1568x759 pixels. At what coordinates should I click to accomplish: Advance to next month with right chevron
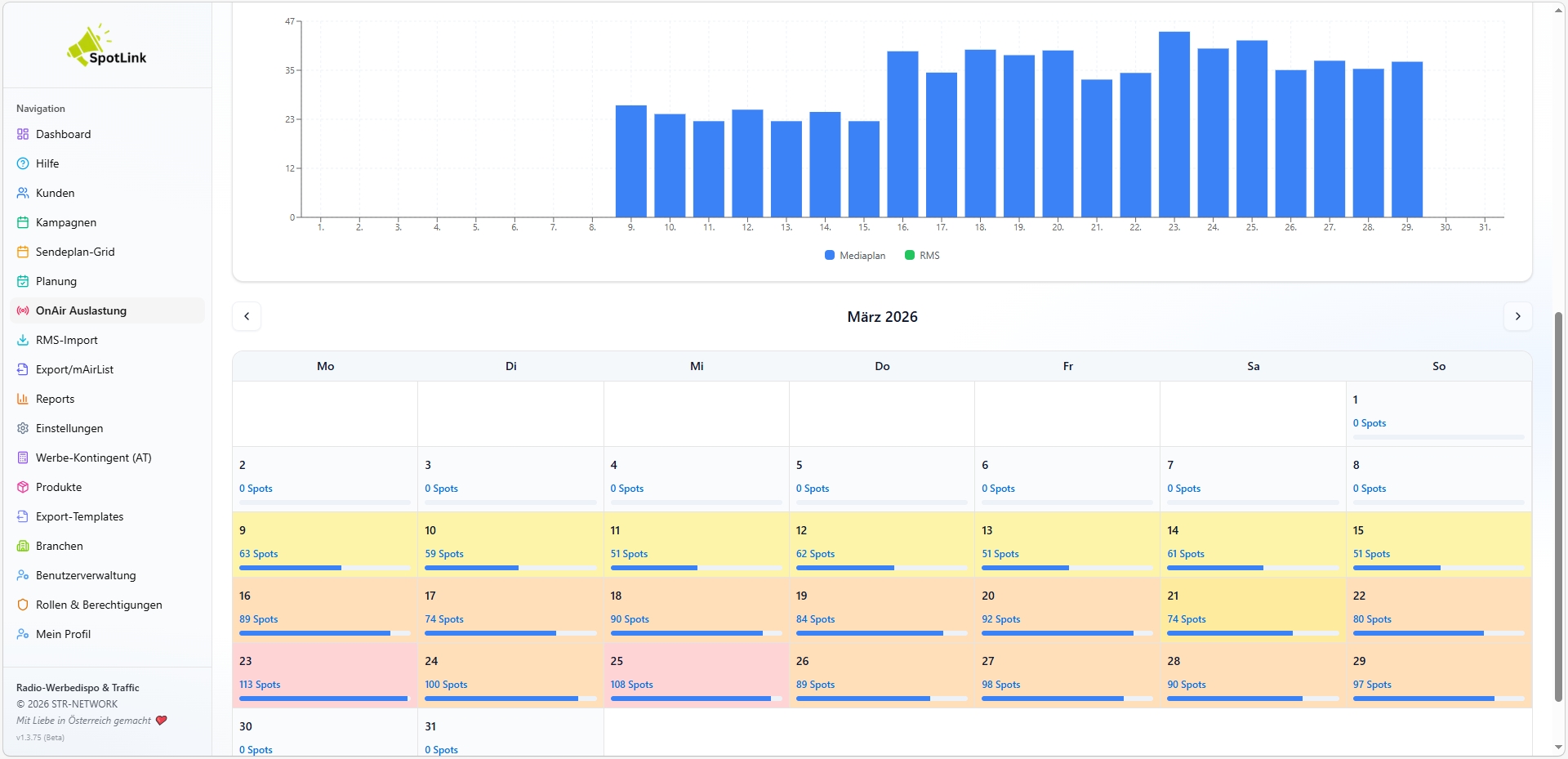(x=1517, y=316)
